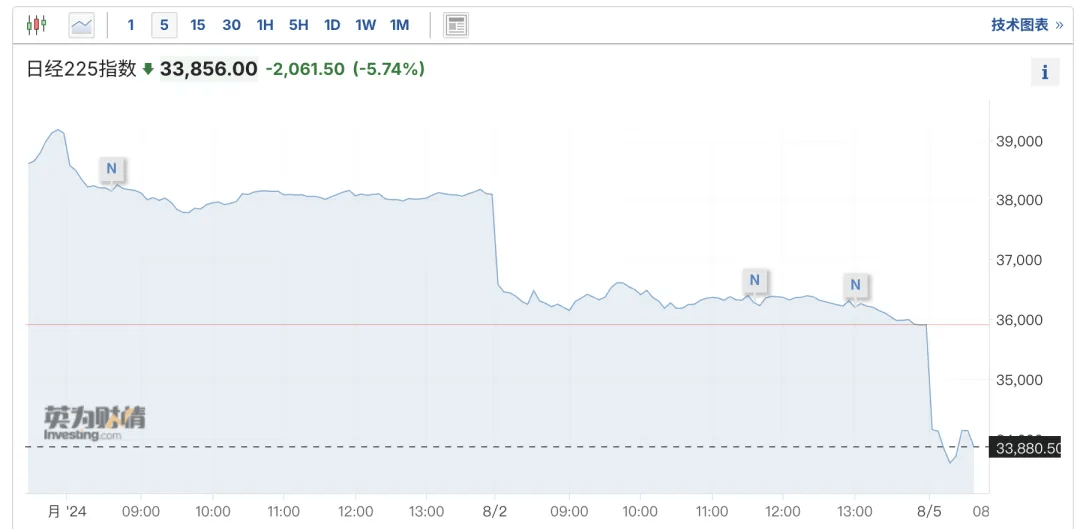Open first news marker near 09:00
1080x529 pixels.
click(x=112, y=167)
